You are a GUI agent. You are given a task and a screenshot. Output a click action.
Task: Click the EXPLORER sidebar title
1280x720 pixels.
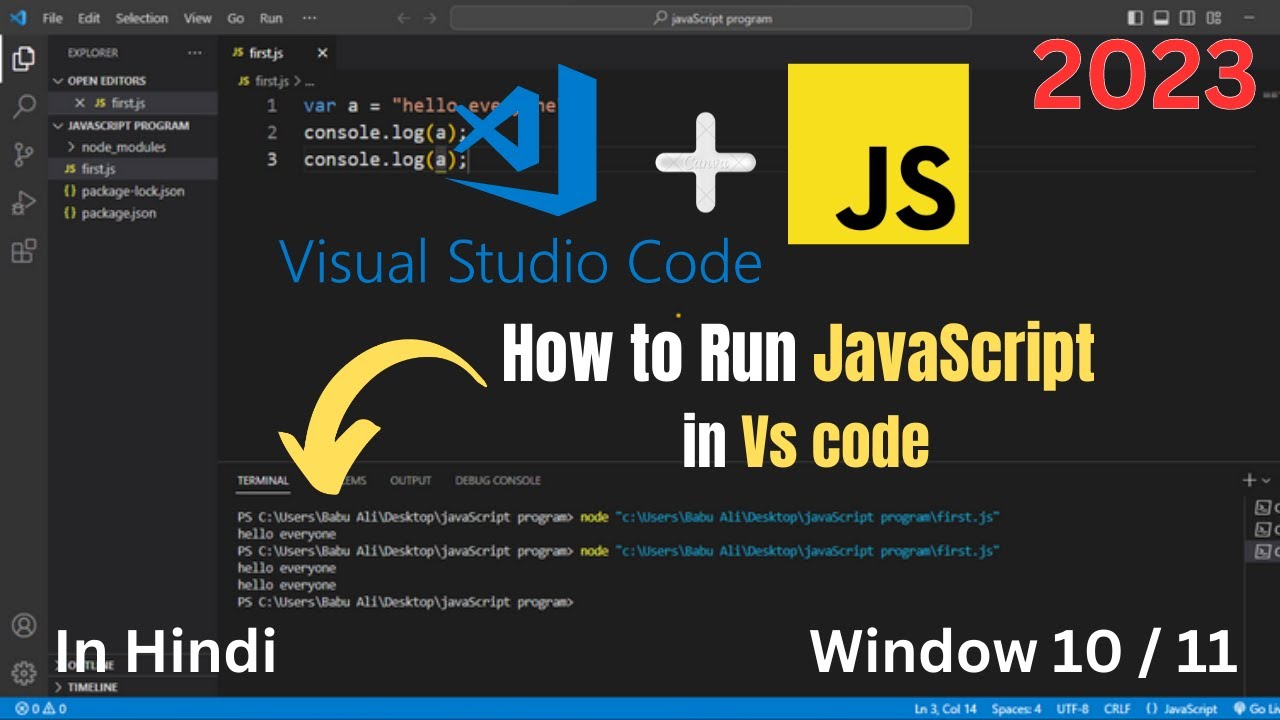click(x=93, y=53)
